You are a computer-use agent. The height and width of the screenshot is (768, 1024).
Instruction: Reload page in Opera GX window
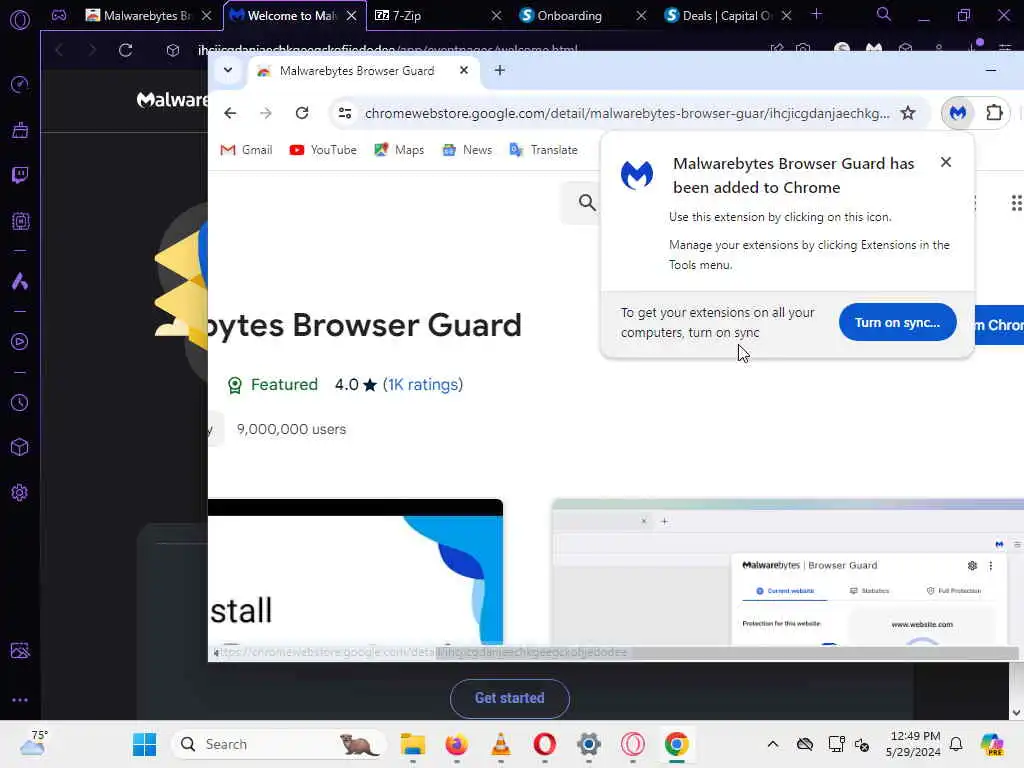pyautogui.click(x=125, y=50)
